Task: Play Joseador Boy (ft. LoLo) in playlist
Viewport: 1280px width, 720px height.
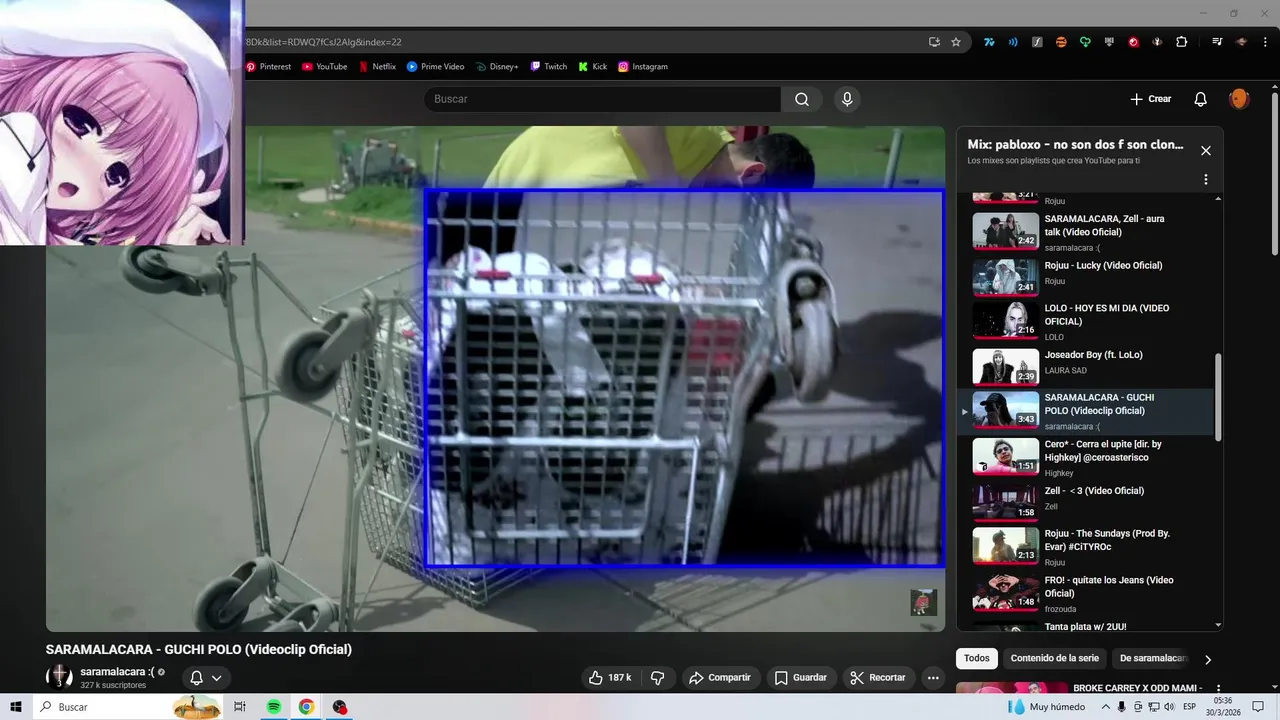Action: coord(1090,366)
